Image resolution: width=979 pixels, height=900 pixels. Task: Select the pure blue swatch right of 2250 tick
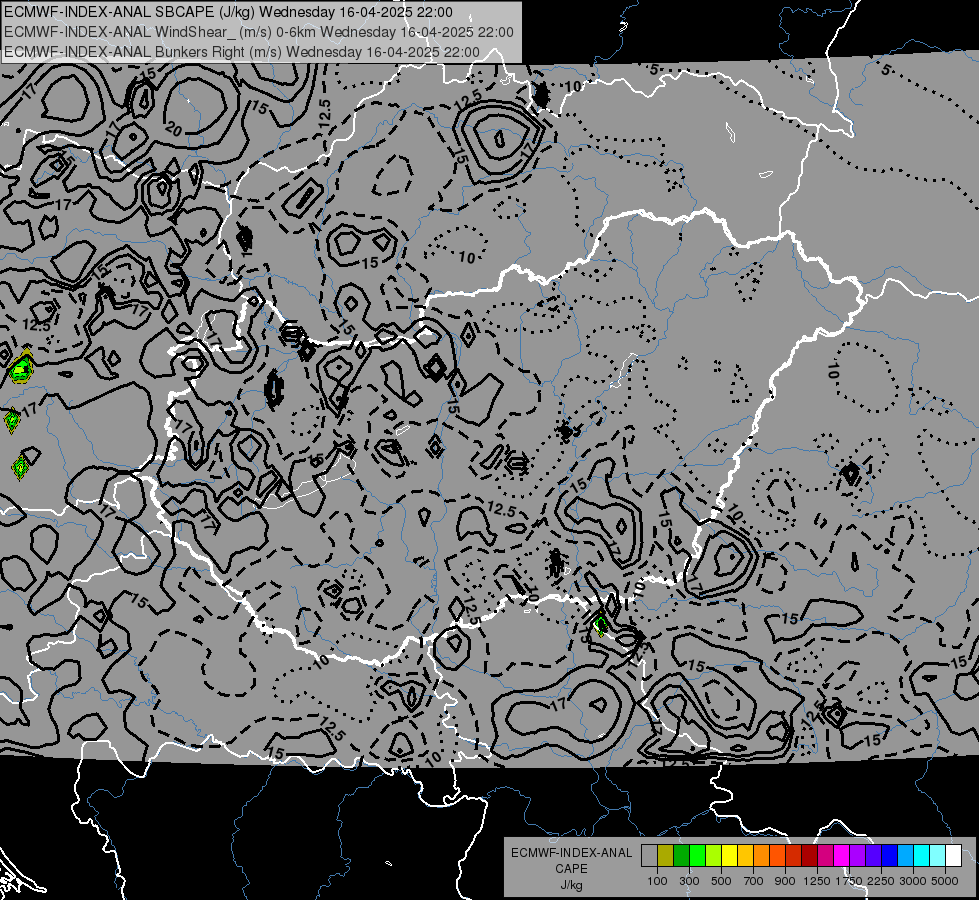pyautogui.click(x=890, y=856)
